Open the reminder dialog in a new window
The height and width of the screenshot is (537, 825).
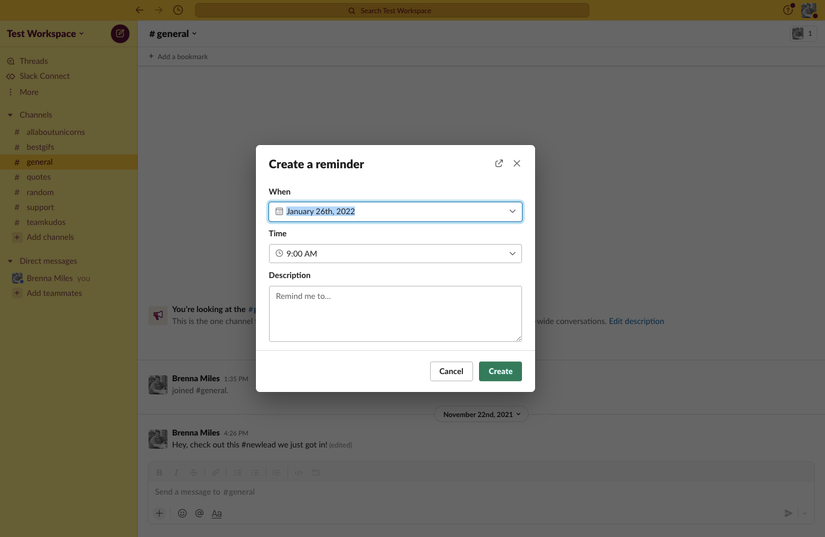pos(499,164)
